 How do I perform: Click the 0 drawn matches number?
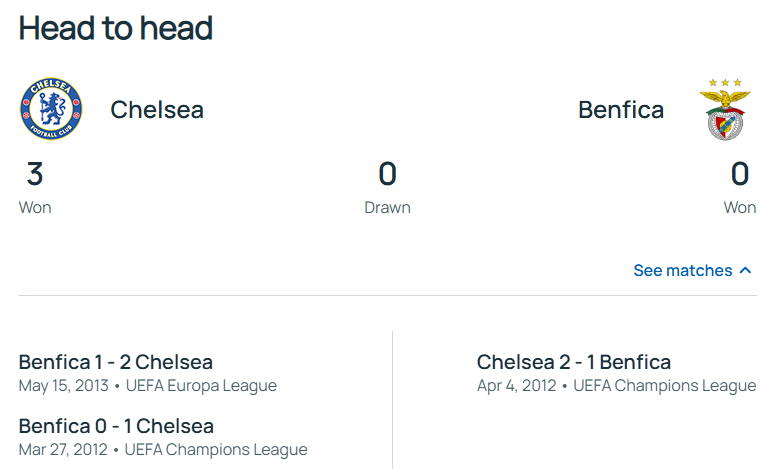click(387, 174)
